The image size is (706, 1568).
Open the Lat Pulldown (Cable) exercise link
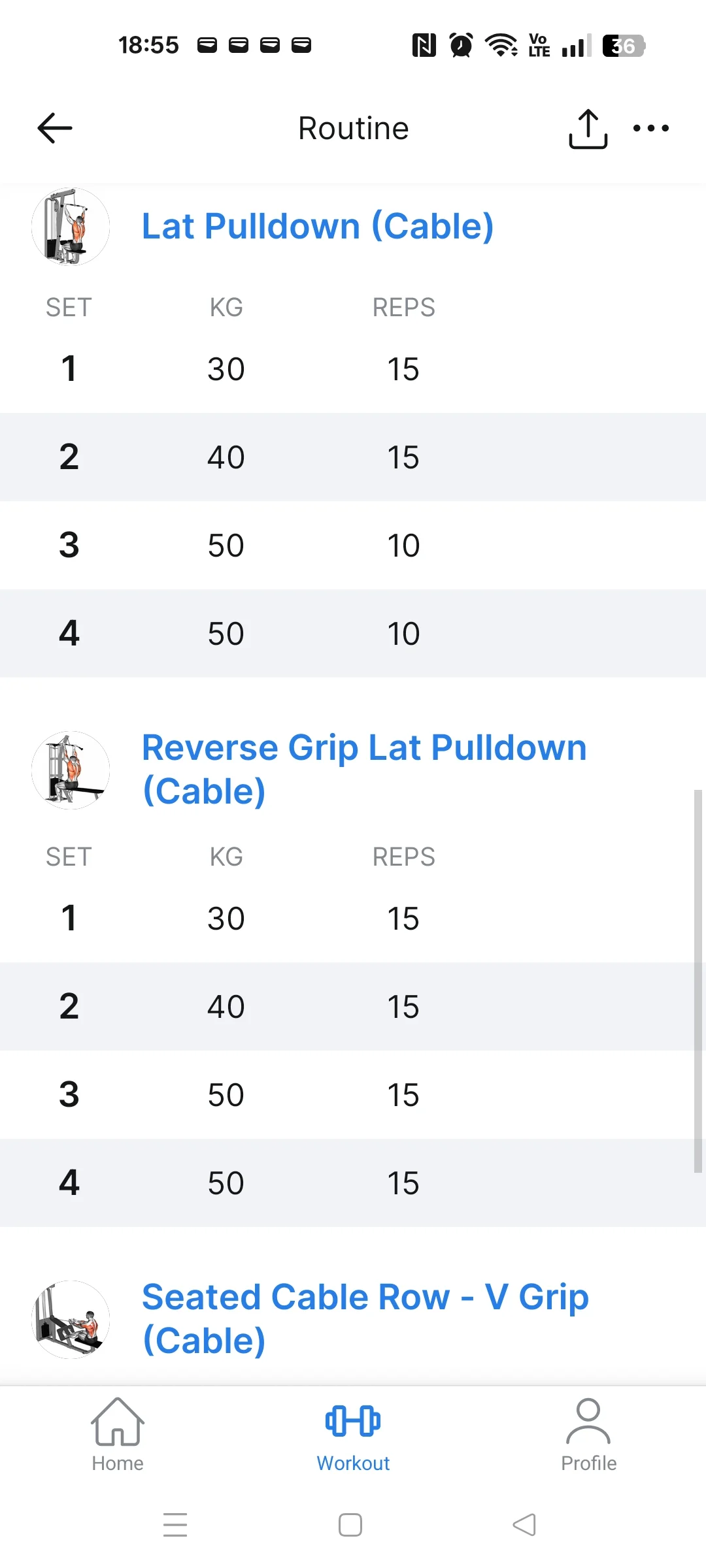[x=318, y=227]
